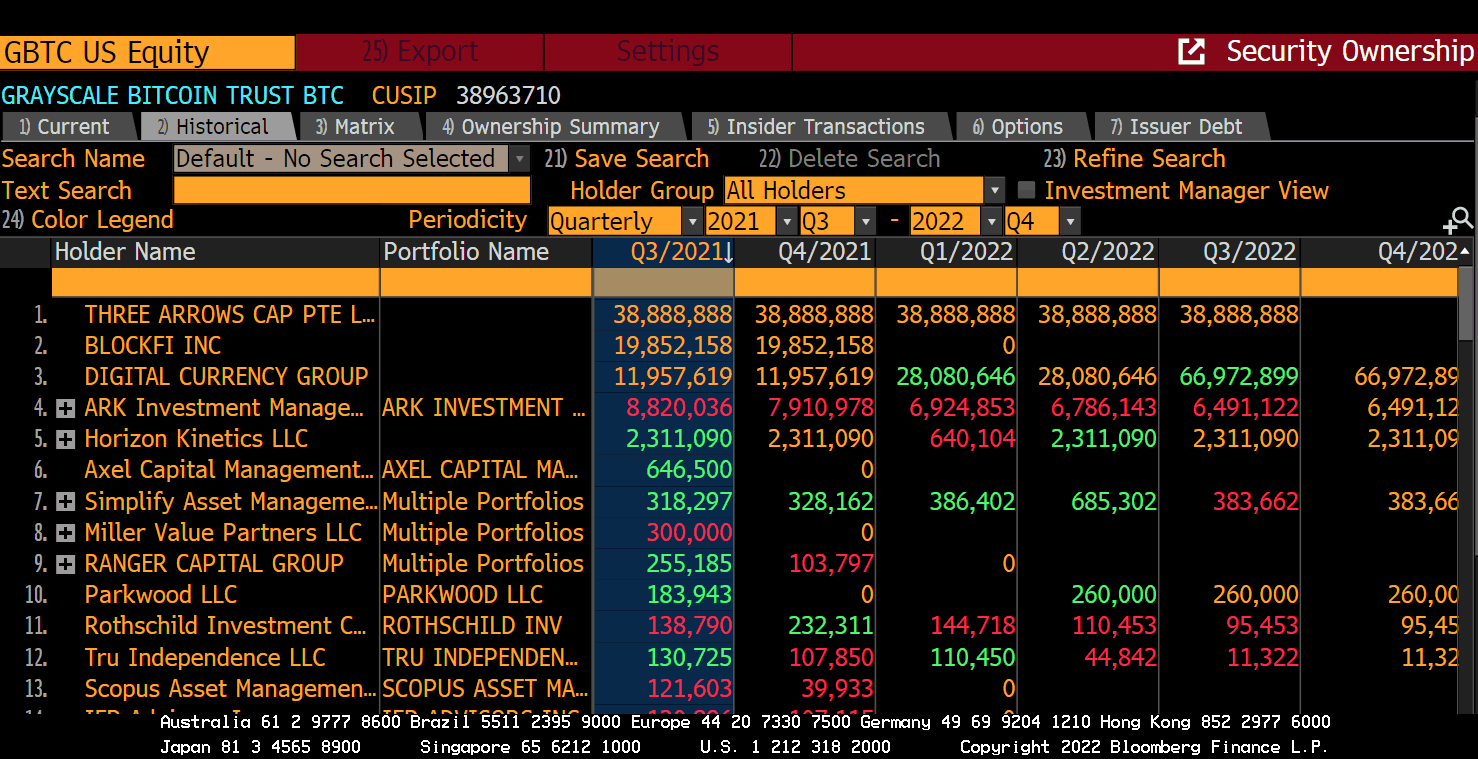1478x759 pixels.
Task: Expand ARK Investment Management row
Action: pos(66,408)
